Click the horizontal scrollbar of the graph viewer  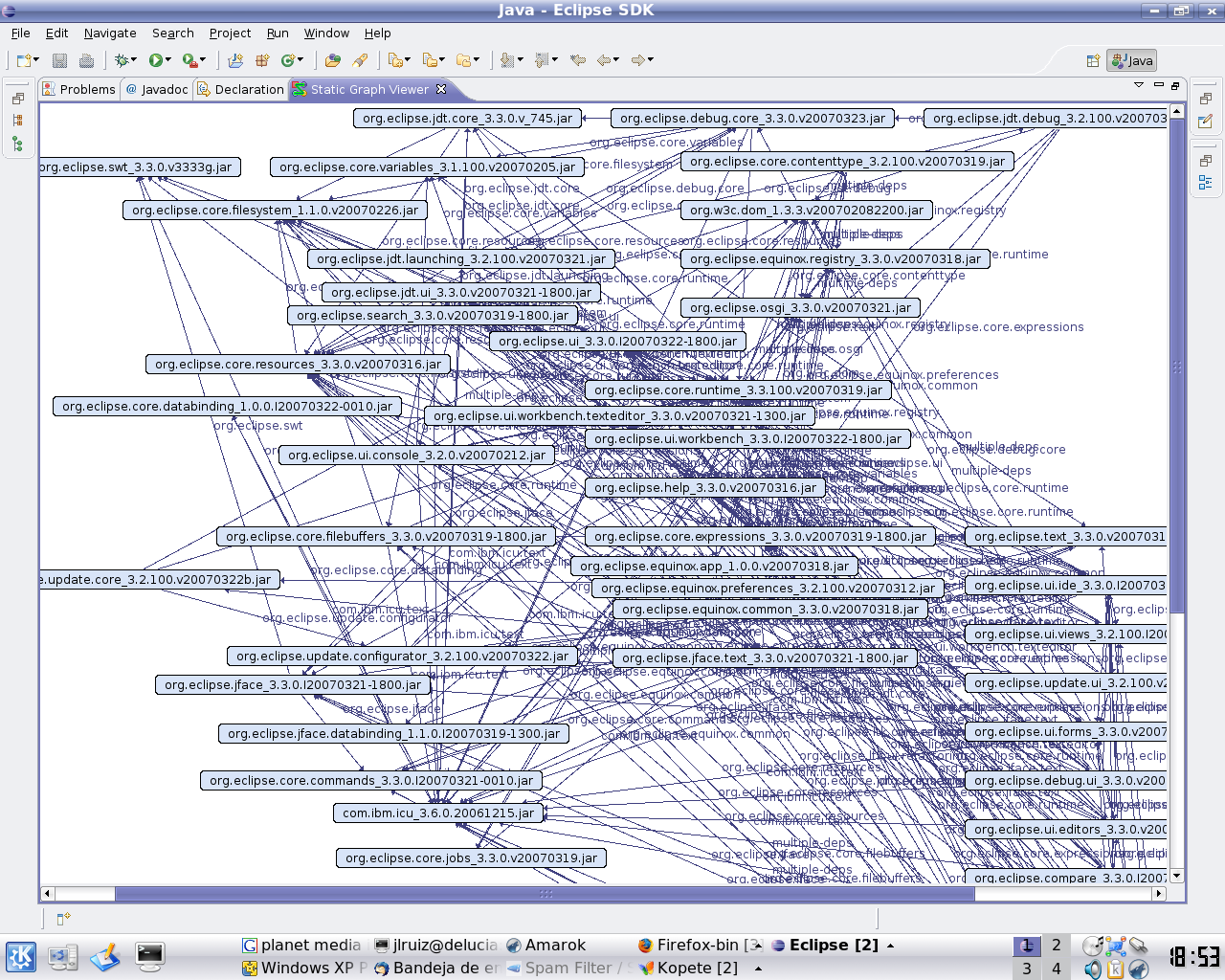(544, 894)
